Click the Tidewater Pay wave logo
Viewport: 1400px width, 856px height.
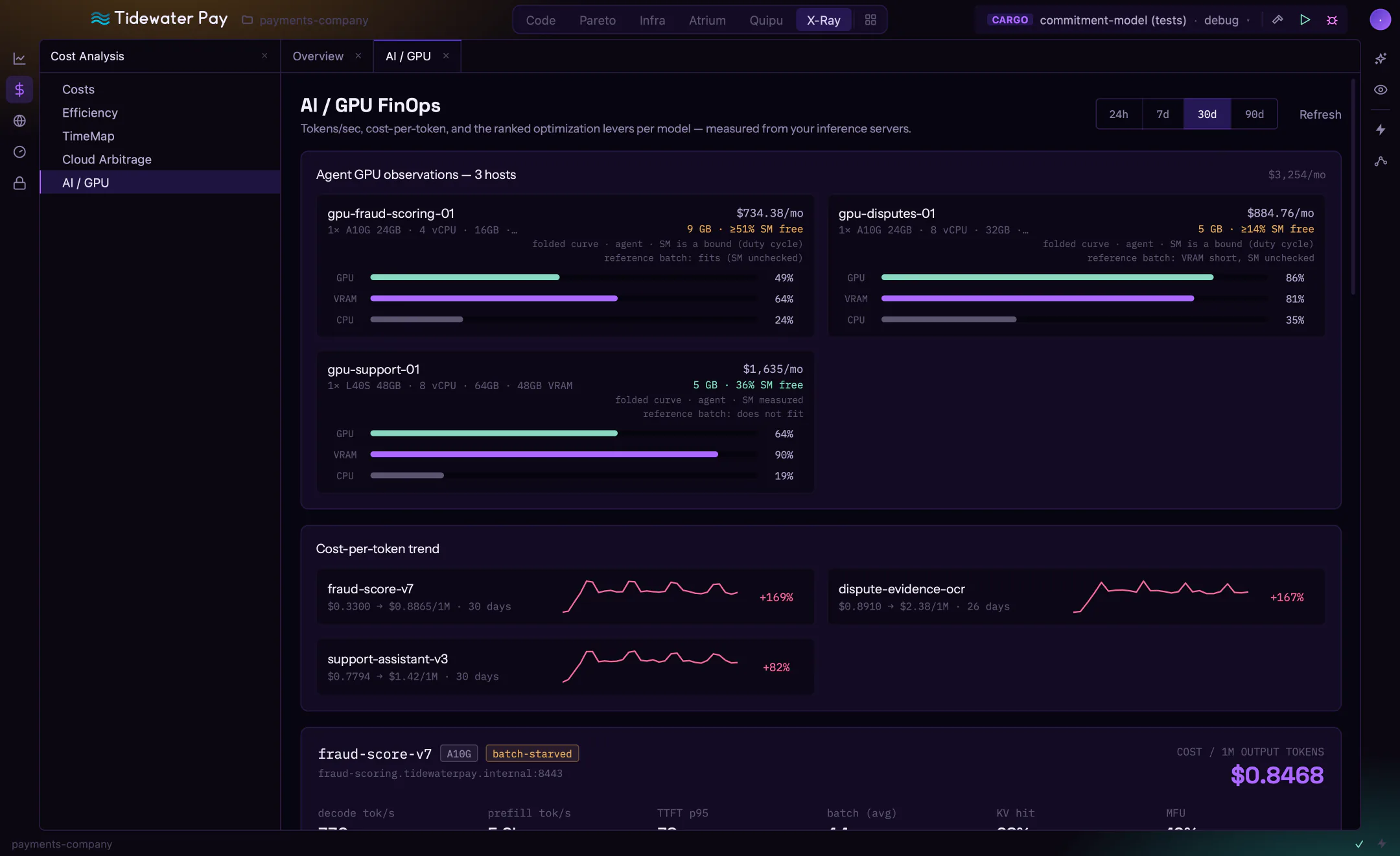tap(100, 19)
